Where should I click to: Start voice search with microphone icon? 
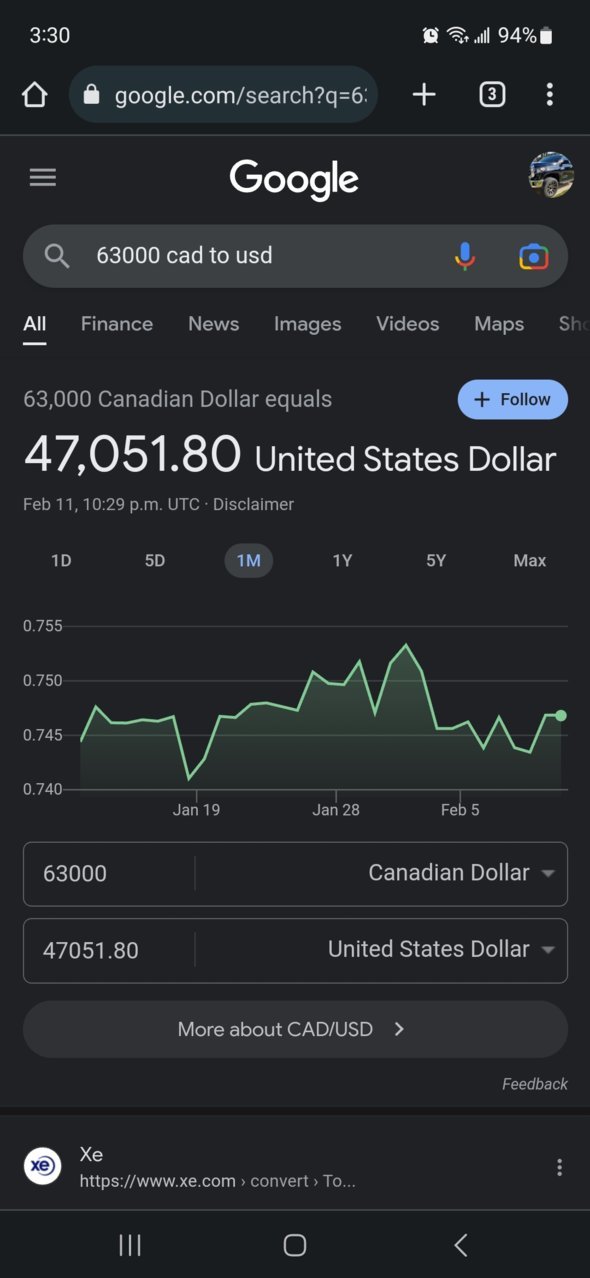click(465, 256)
